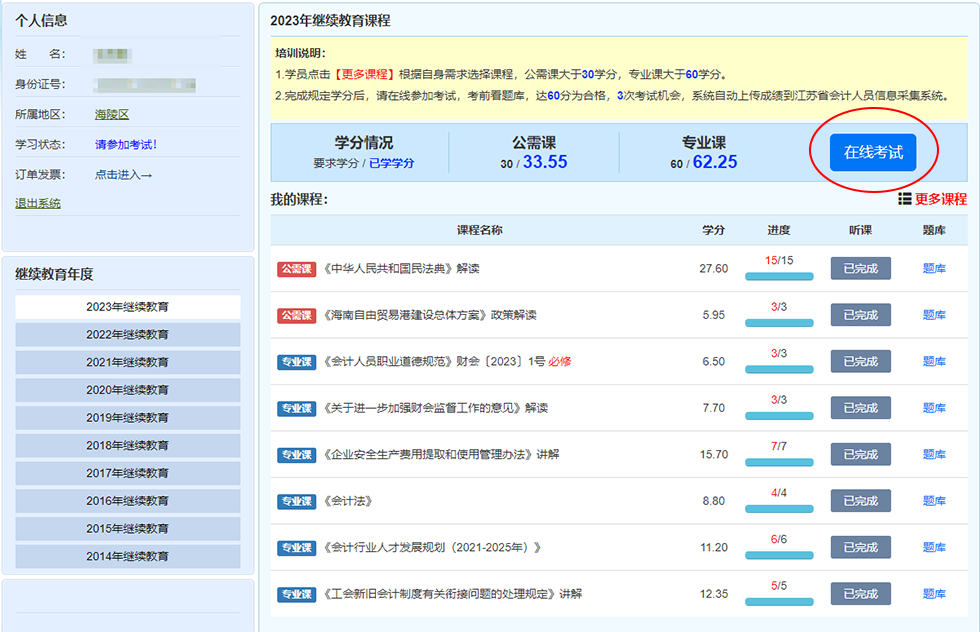Click 已完成 for 加强财会监督工作 course

point(860,408)
